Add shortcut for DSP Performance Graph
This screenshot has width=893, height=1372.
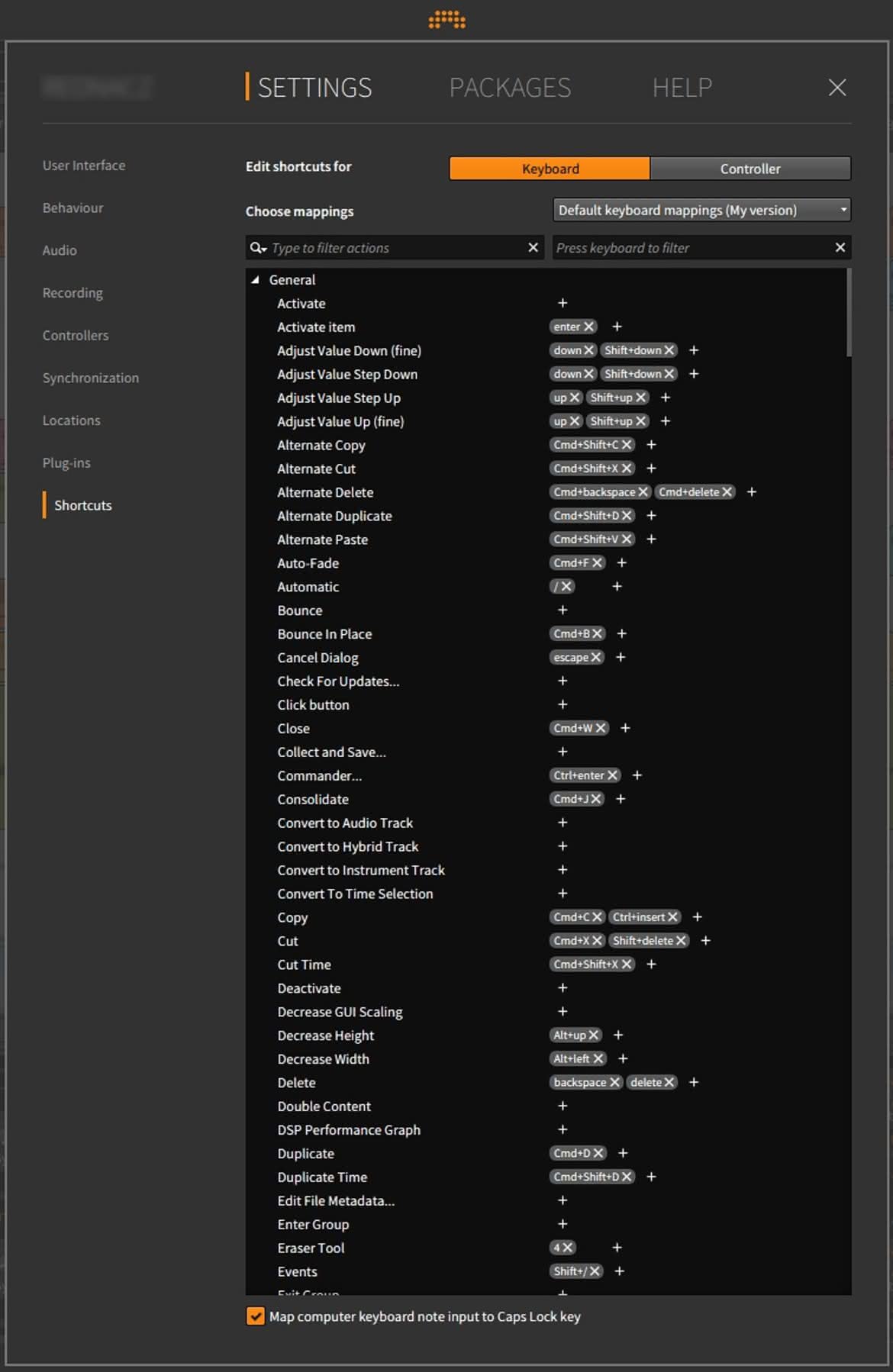click(563, 1129)
